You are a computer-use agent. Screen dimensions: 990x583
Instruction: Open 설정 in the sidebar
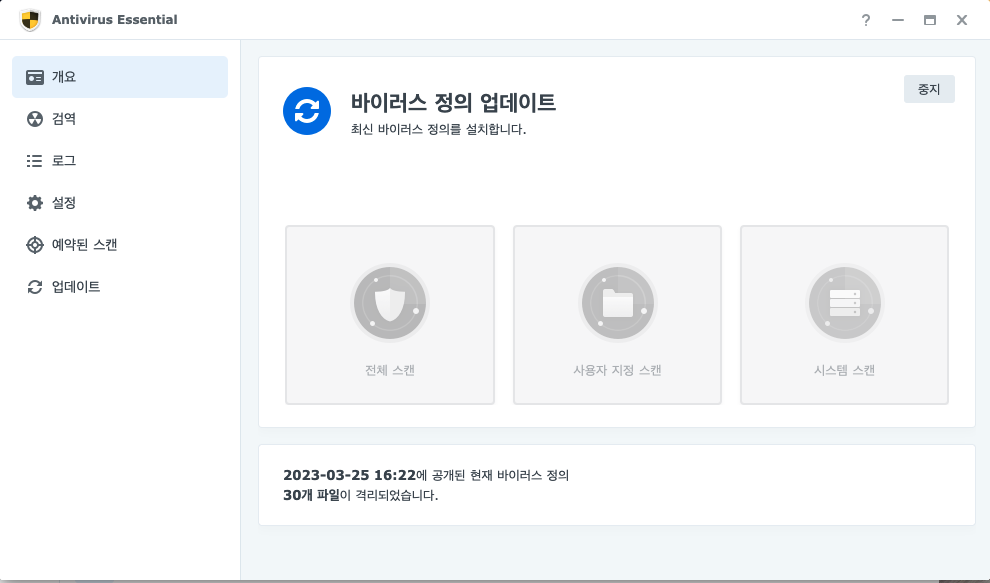120,203
